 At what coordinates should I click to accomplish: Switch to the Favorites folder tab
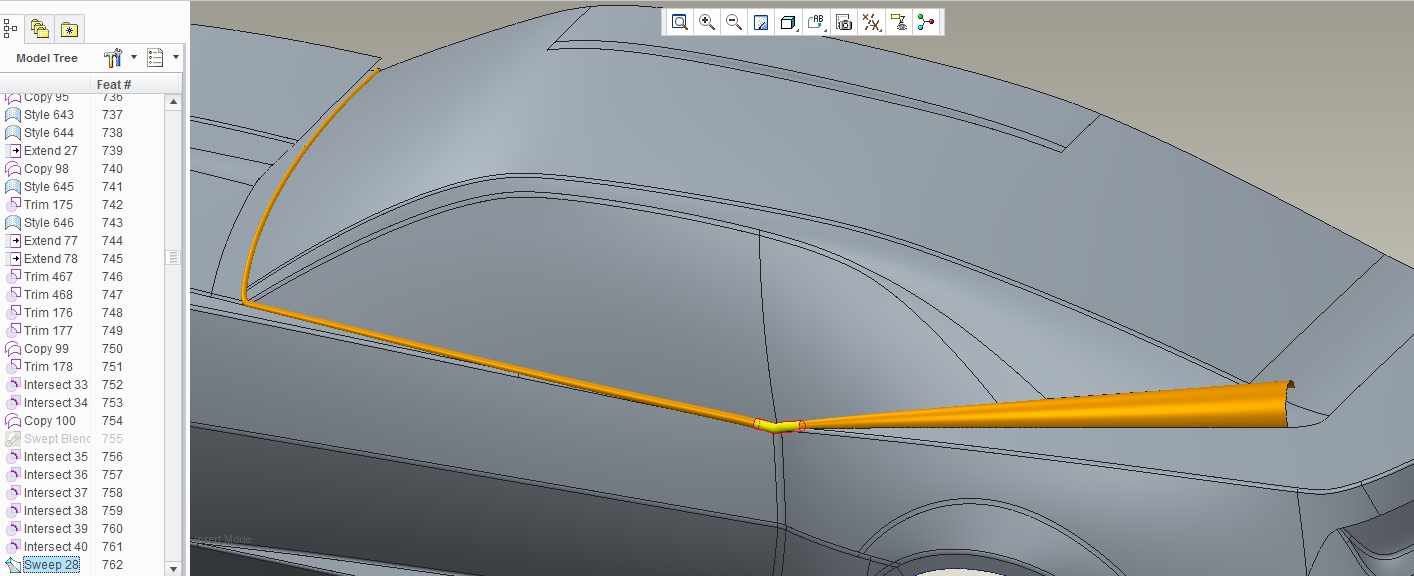pos(69,29)
